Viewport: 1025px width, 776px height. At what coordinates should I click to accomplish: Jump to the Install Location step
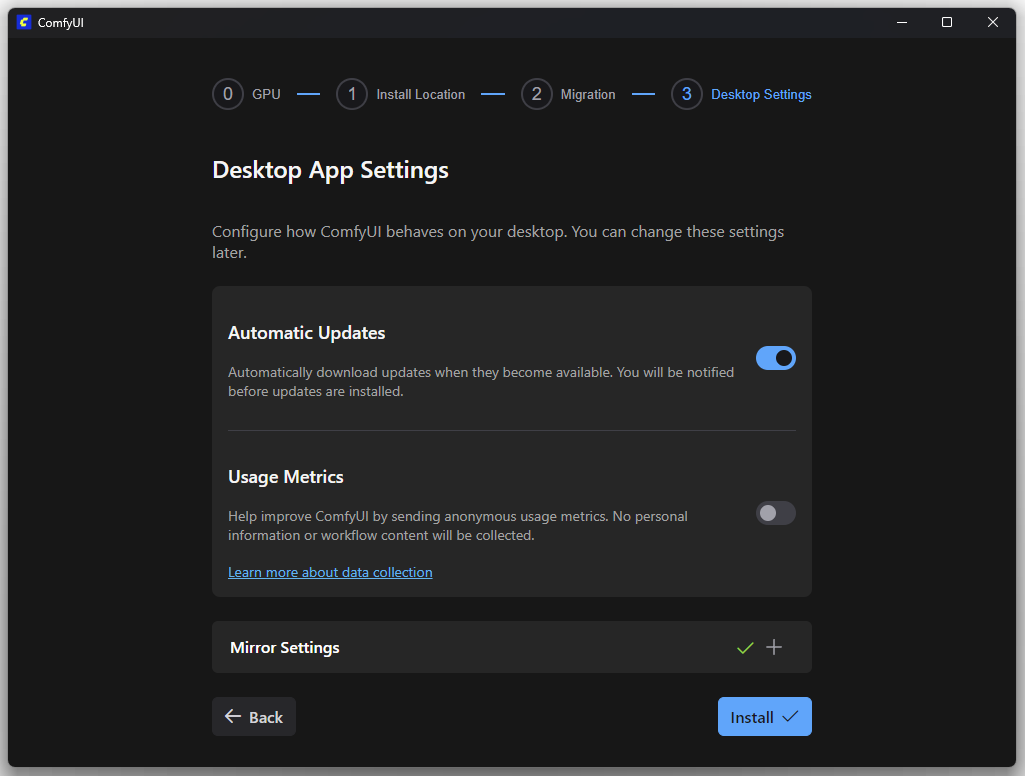pyautogui.click(x=420, y=95)
